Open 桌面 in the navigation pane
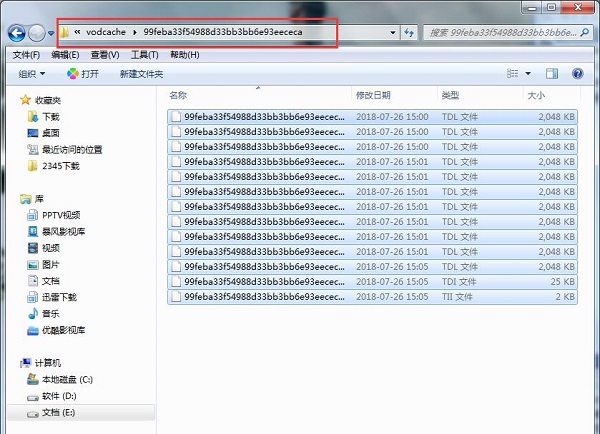This screenshot has height=434, width=600. tap(51, 133)
